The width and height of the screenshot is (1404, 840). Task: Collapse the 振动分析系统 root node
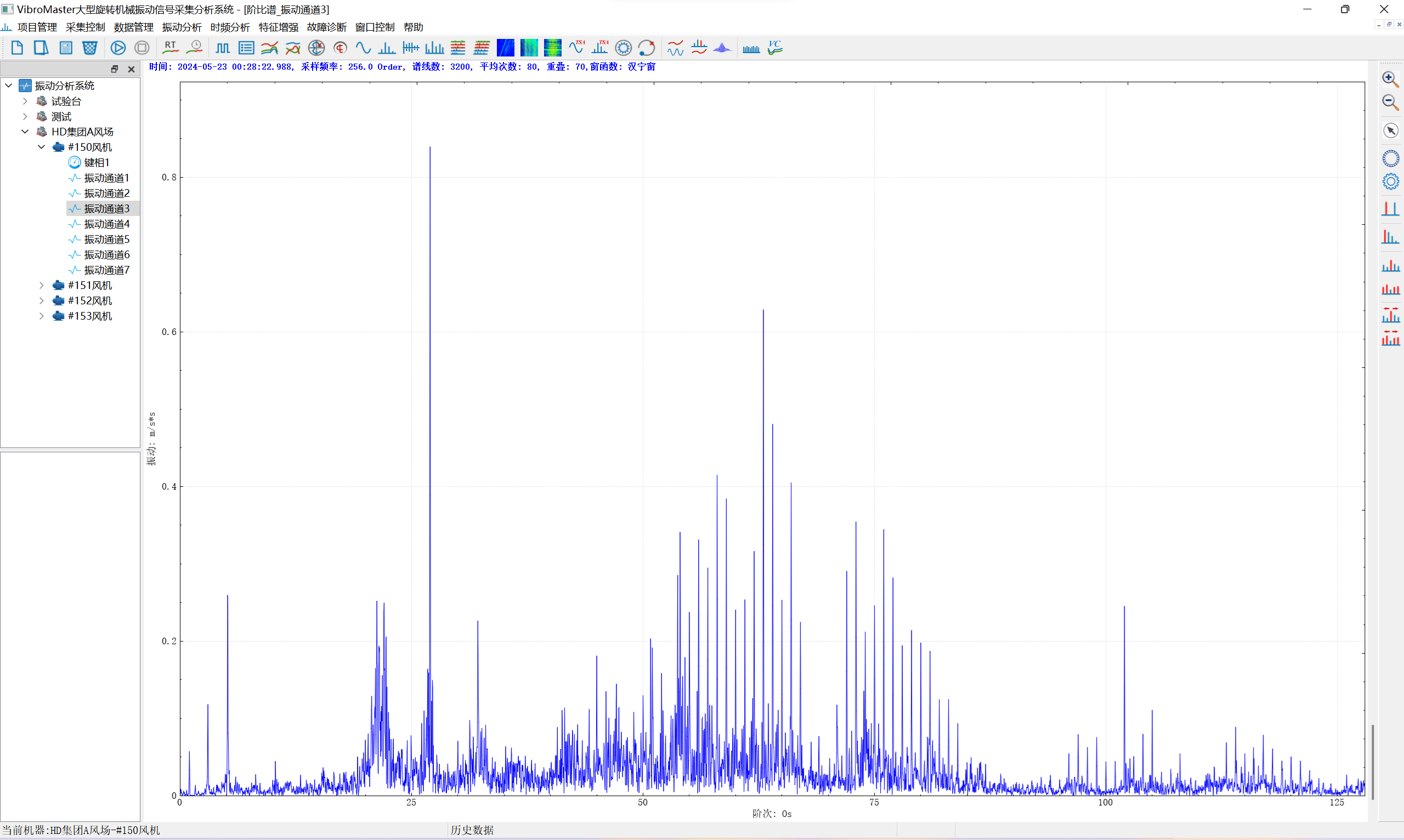pyautogui.click(x=8, y=86)
